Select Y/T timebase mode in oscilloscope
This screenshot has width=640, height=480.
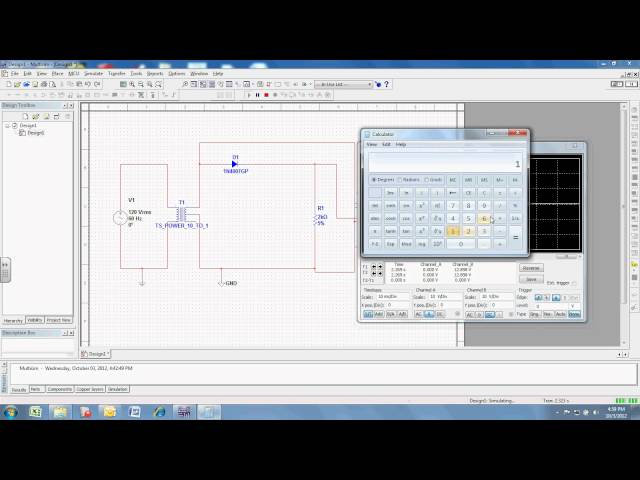(368, 314)
